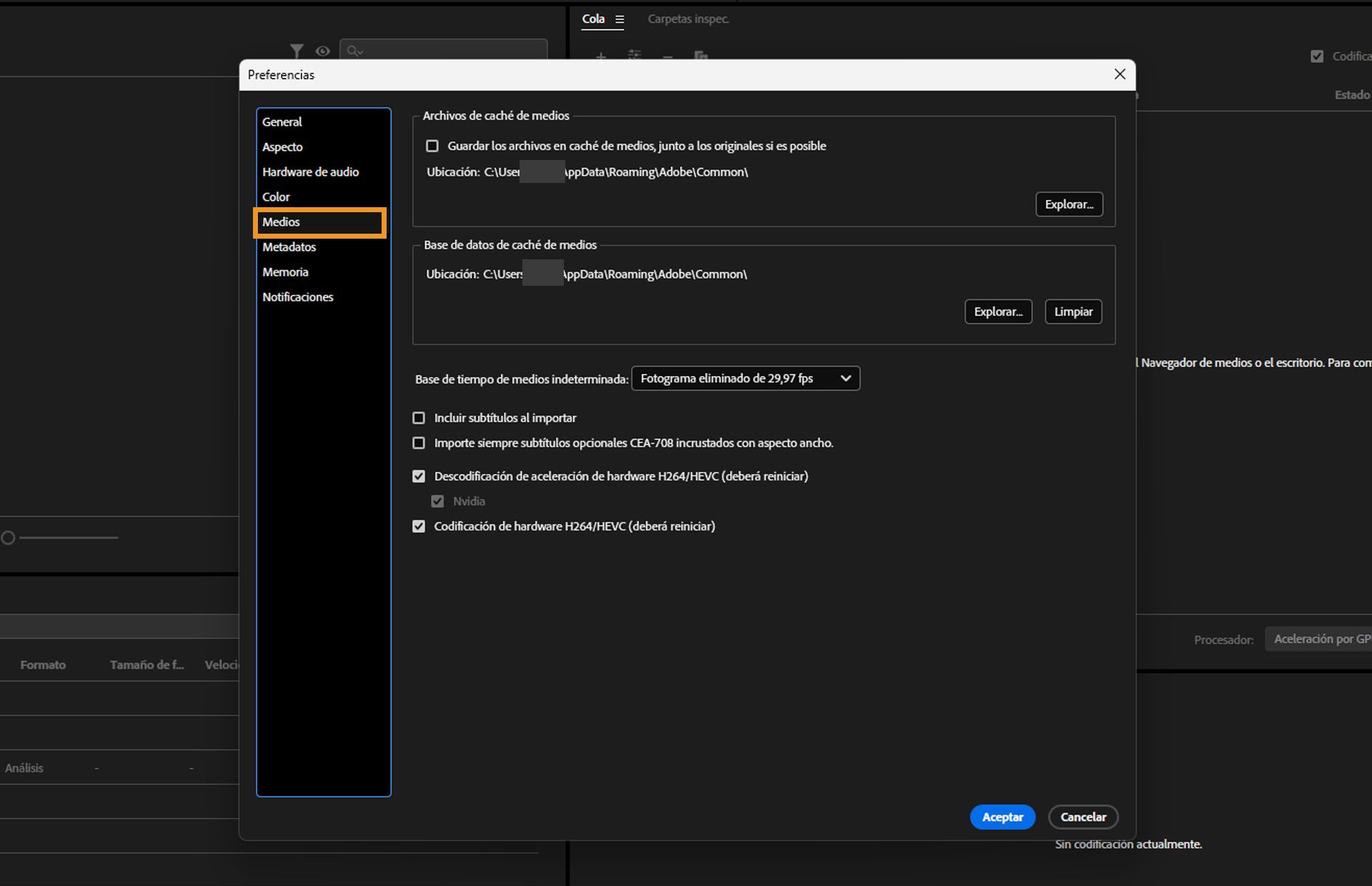Select Hardware de audio category

pyautogui.click(x=310, y=172)
